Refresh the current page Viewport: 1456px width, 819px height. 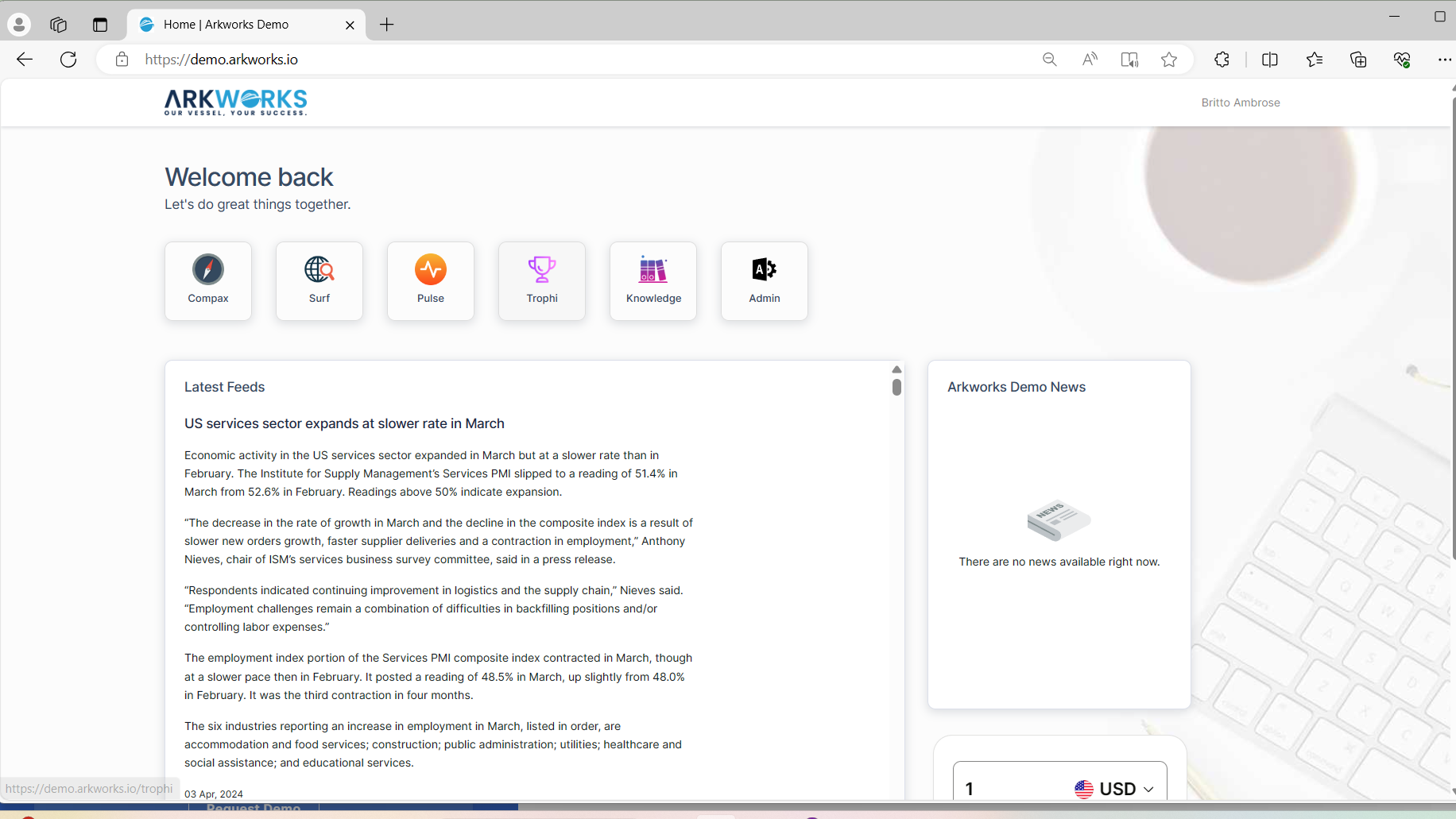tap(68, 60)
